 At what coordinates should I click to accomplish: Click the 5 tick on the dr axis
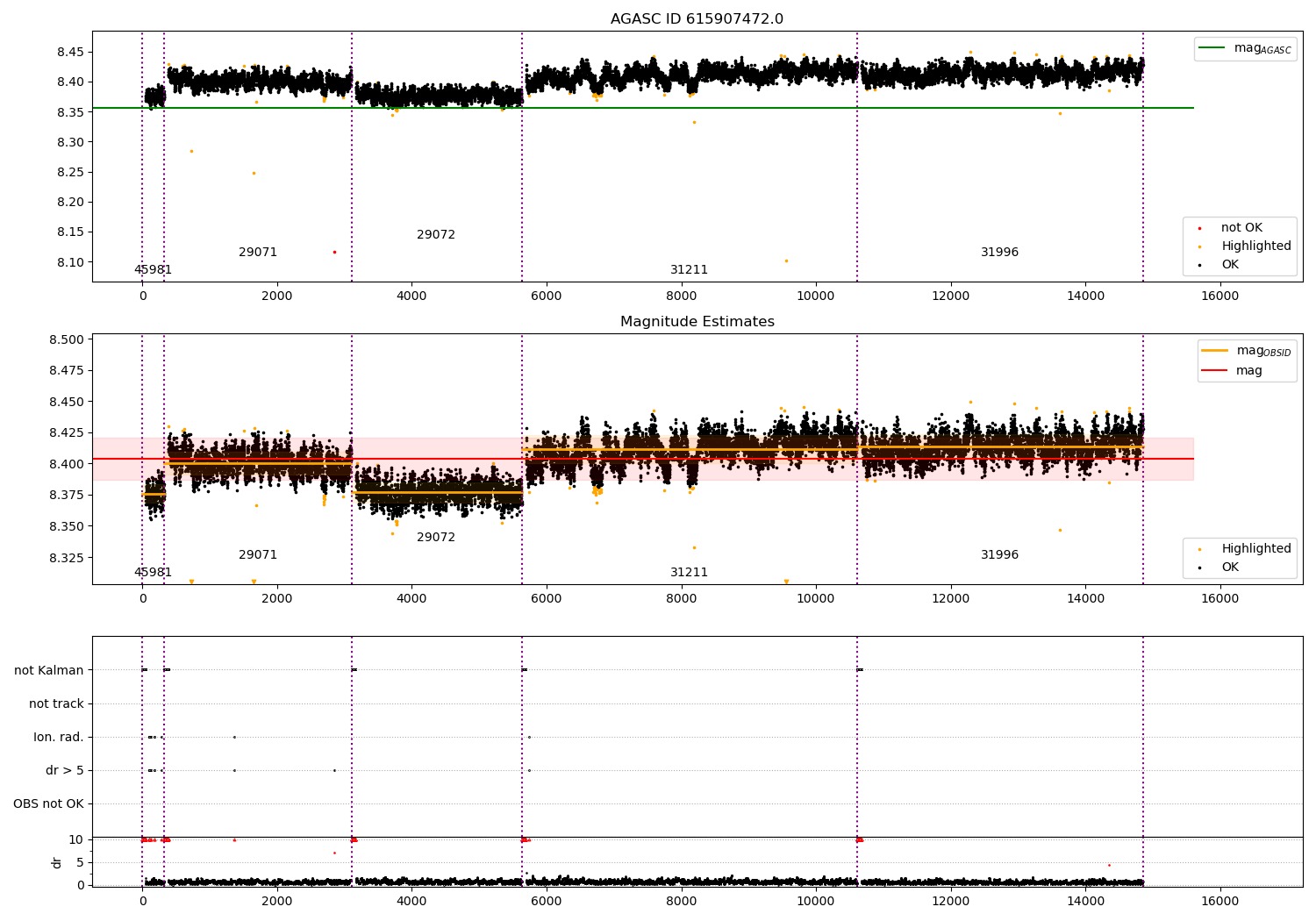click(80, 862)
